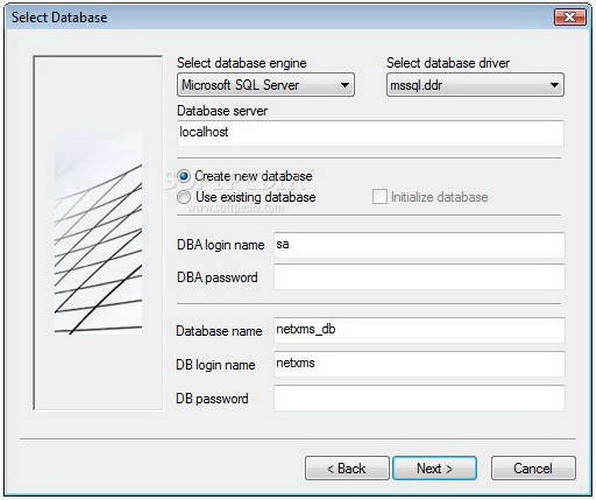The width and height of the screenshot is (596, 500).
Task: Go back with the Back button
Action: point(347,468)
